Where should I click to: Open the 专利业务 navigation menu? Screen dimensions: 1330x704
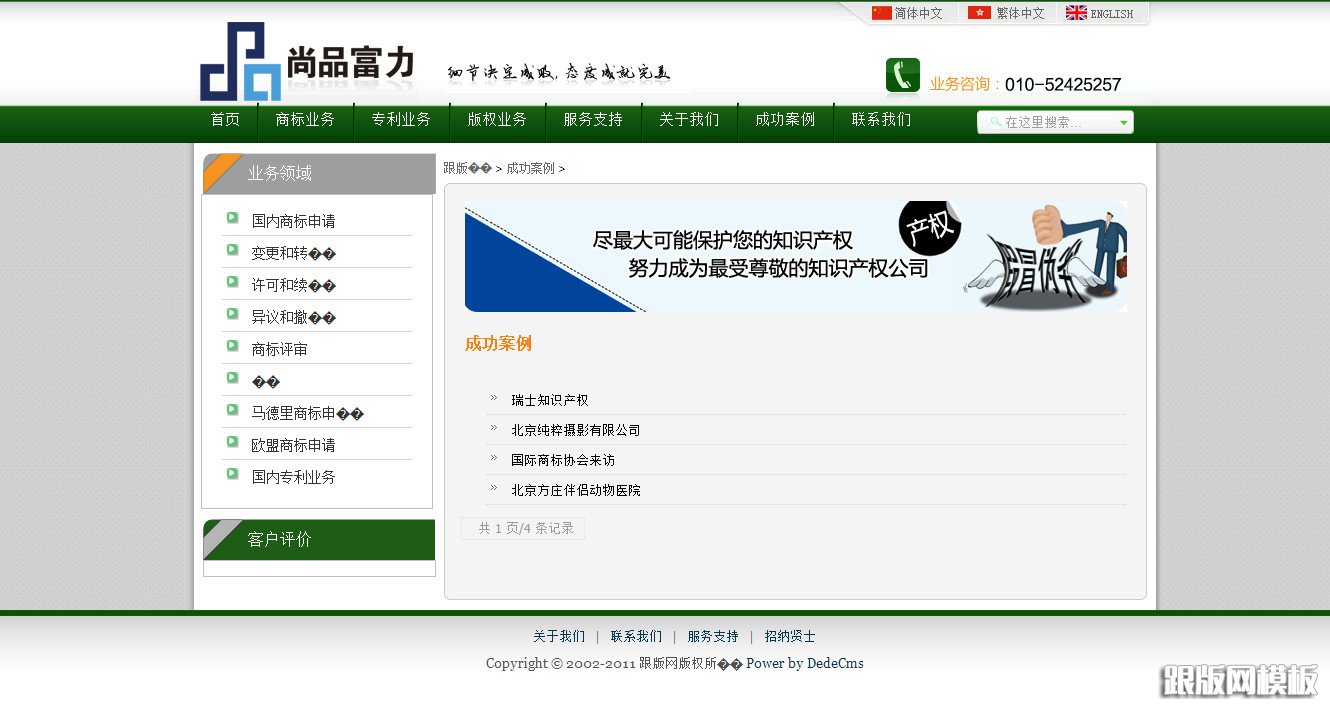tap(401, 119)
